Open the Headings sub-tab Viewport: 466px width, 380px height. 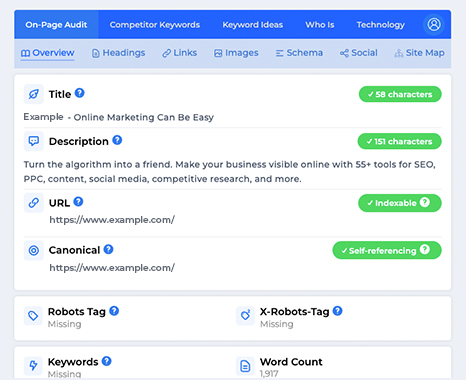[118, 53]
